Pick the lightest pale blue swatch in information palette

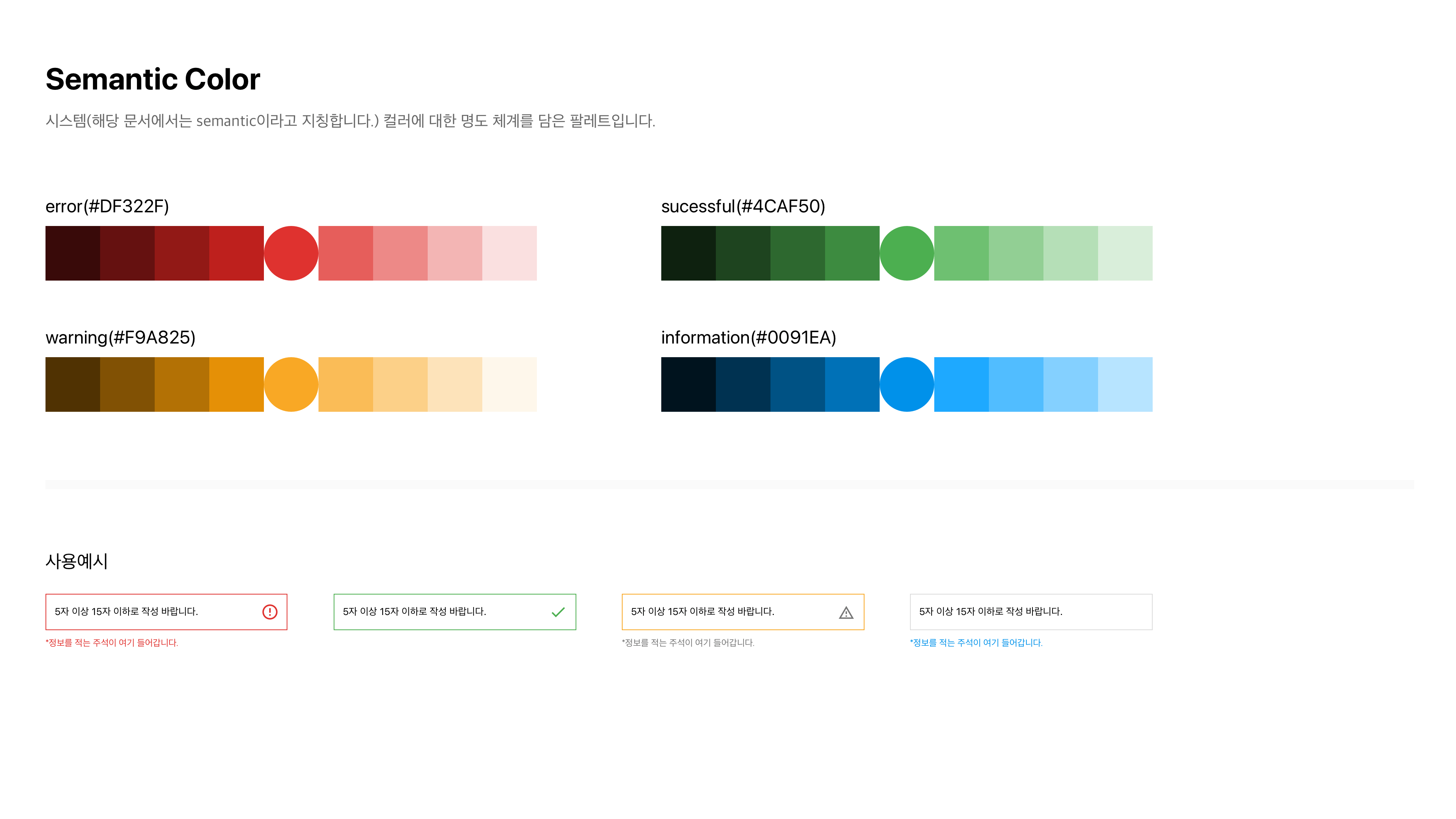point(1125,384)
